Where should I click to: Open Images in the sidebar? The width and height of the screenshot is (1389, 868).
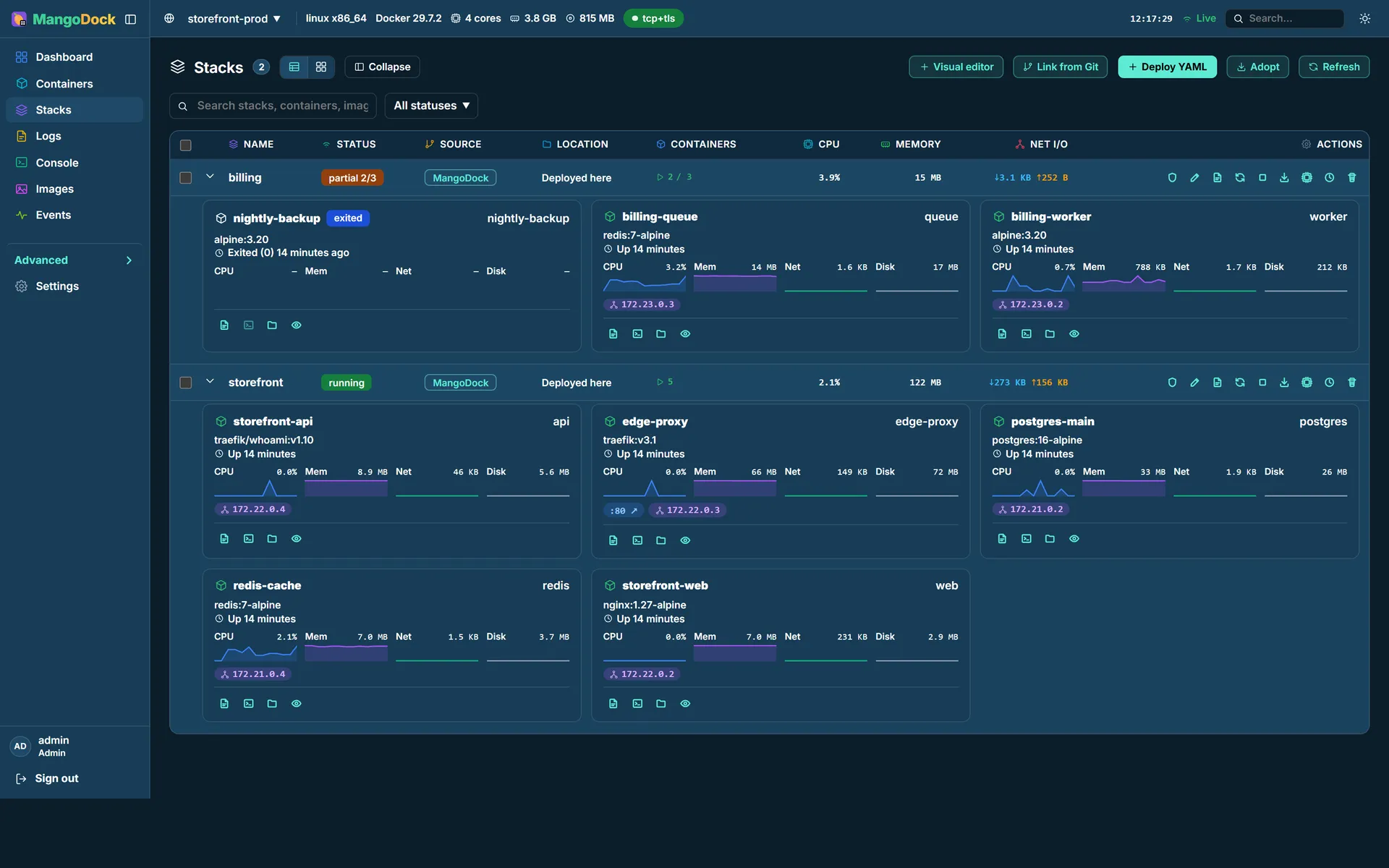point(74,189)
